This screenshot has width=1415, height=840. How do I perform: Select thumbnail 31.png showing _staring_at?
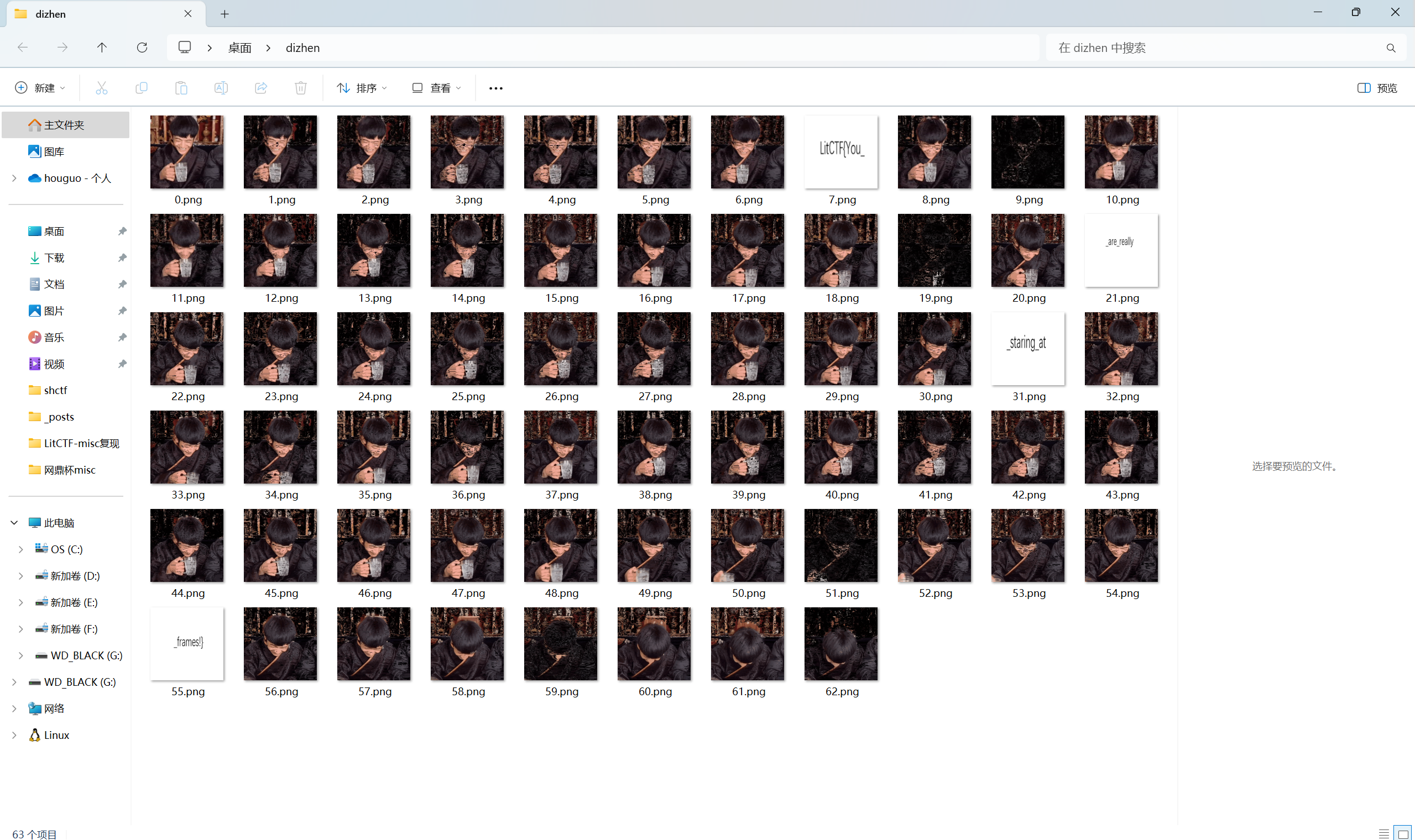coord(1028,349)
